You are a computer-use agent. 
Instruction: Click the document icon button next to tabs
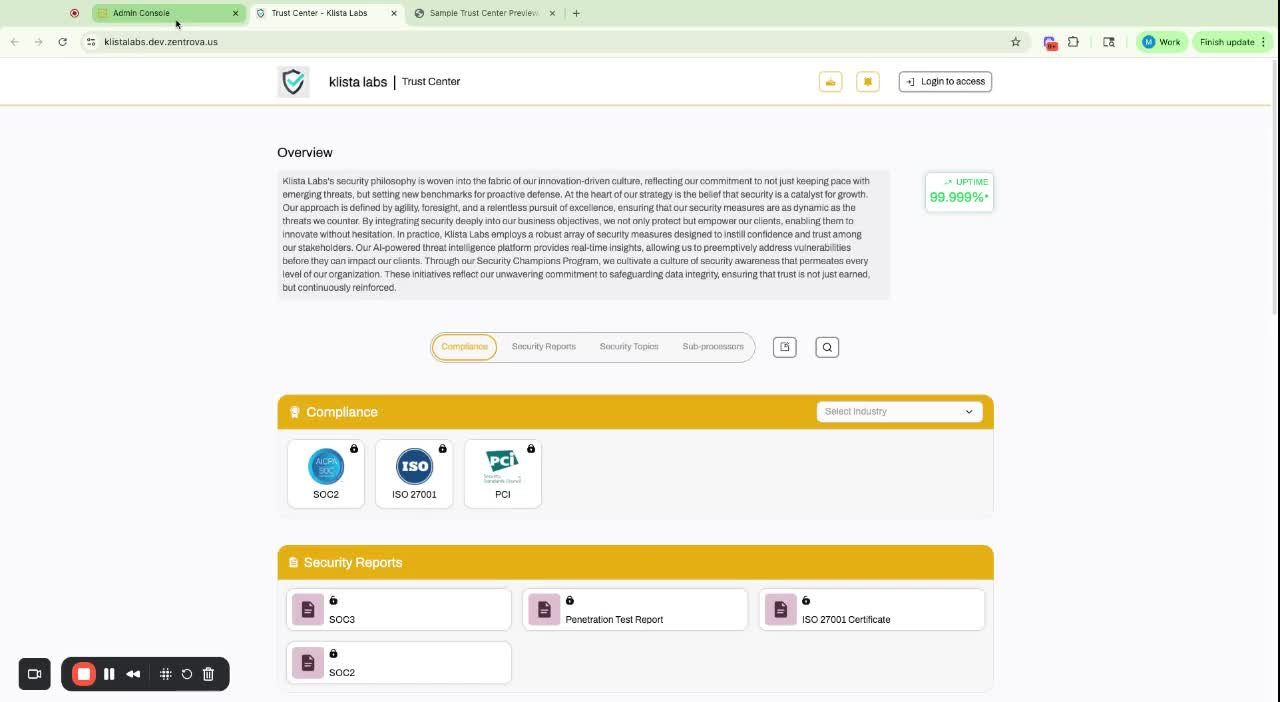[x=785, y=347]
